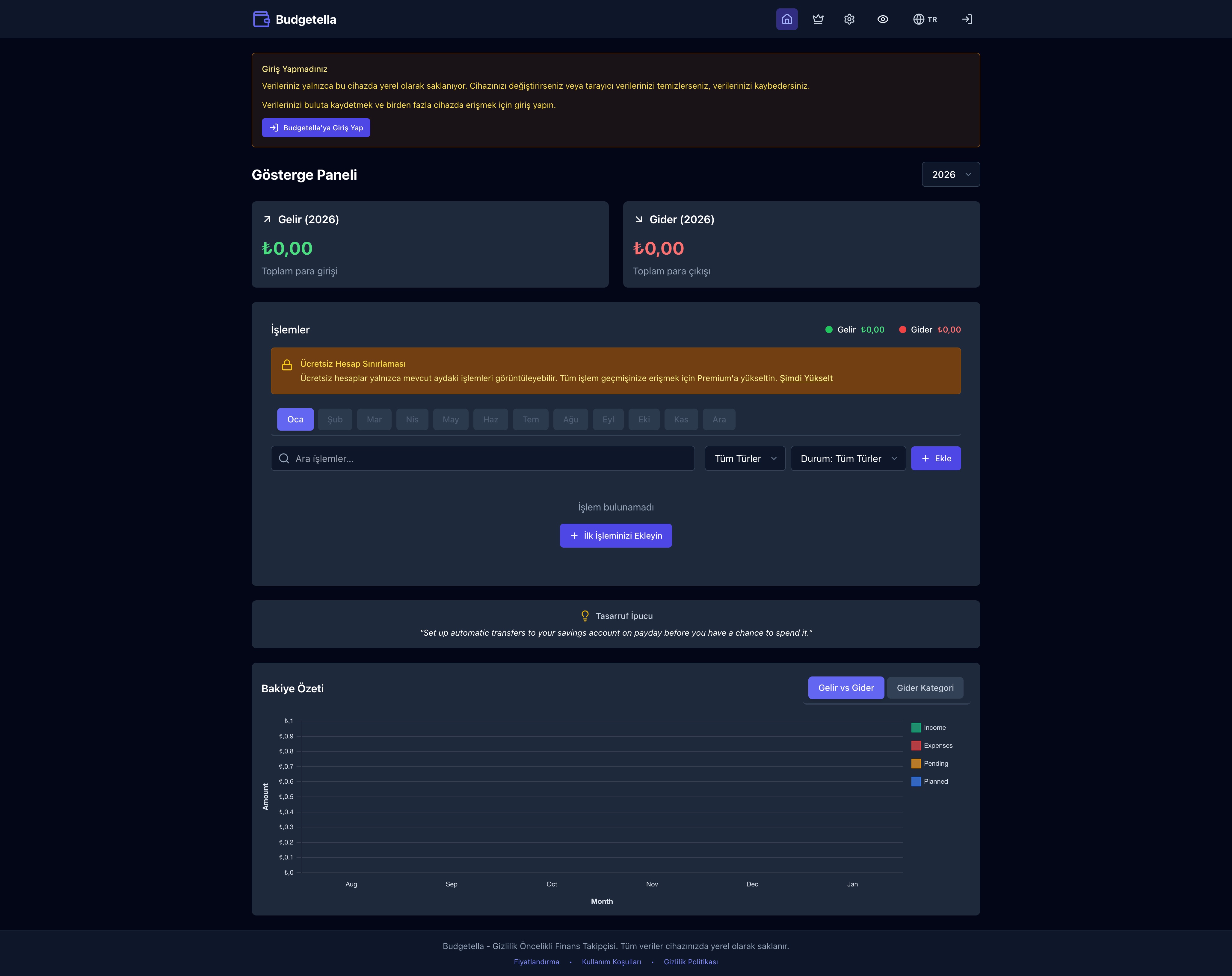This screenshot has width=1232, height=976.
Task: Go to the Home dashboard icon
Action: click(787, 19)
